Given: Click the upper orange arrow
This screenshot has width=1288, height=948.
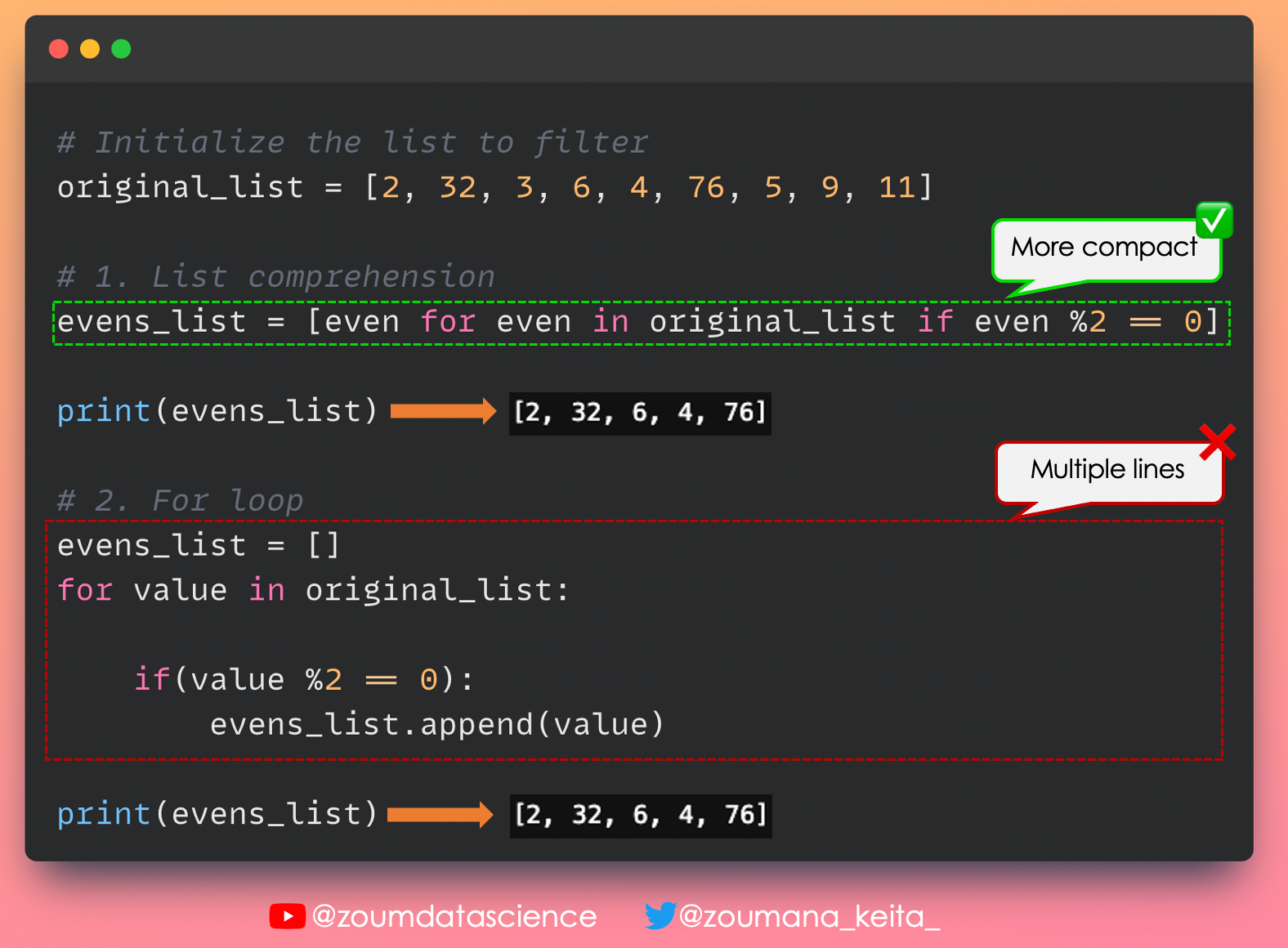Looking at the screenshot, I should pyautogui.click(x=443, y=411).
